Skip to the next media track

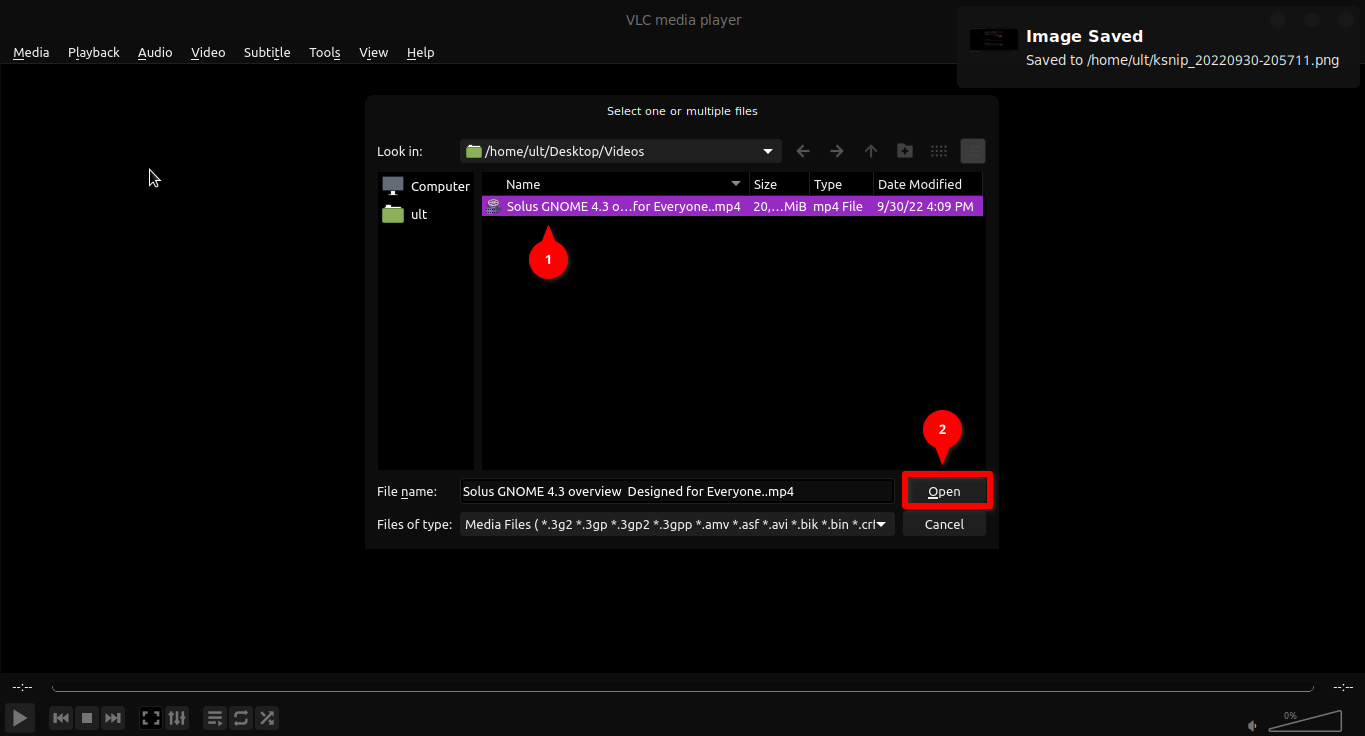click(x=113, y=718)
